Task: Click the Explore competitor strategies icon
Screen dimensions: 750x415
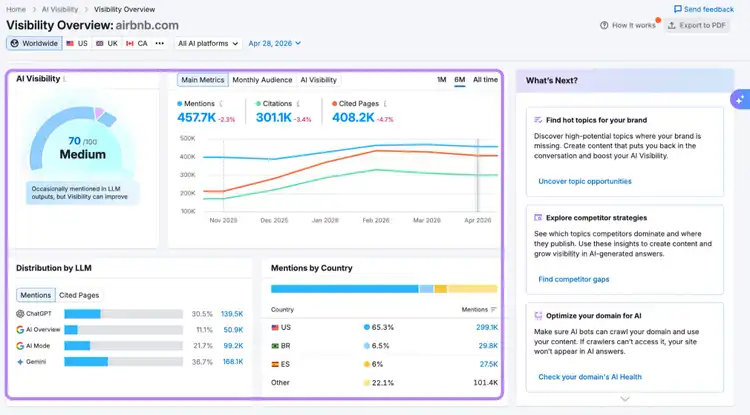Action: point(538,218)
